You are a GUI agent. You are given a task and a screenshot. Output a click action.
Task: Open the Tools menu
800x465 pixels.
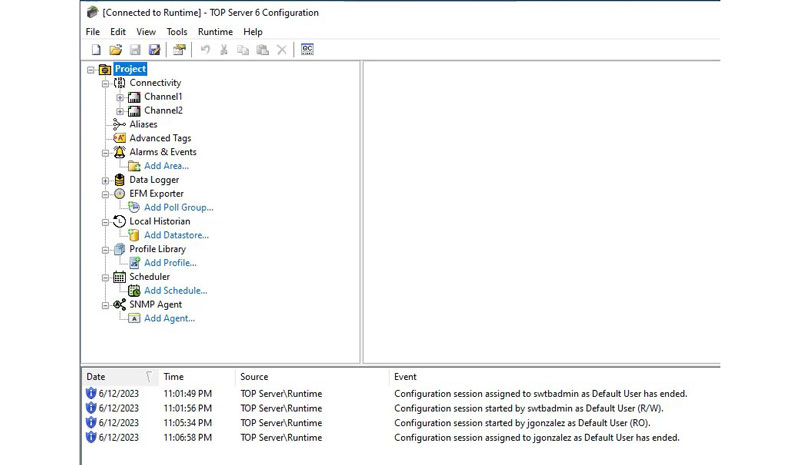coord(176,32)
